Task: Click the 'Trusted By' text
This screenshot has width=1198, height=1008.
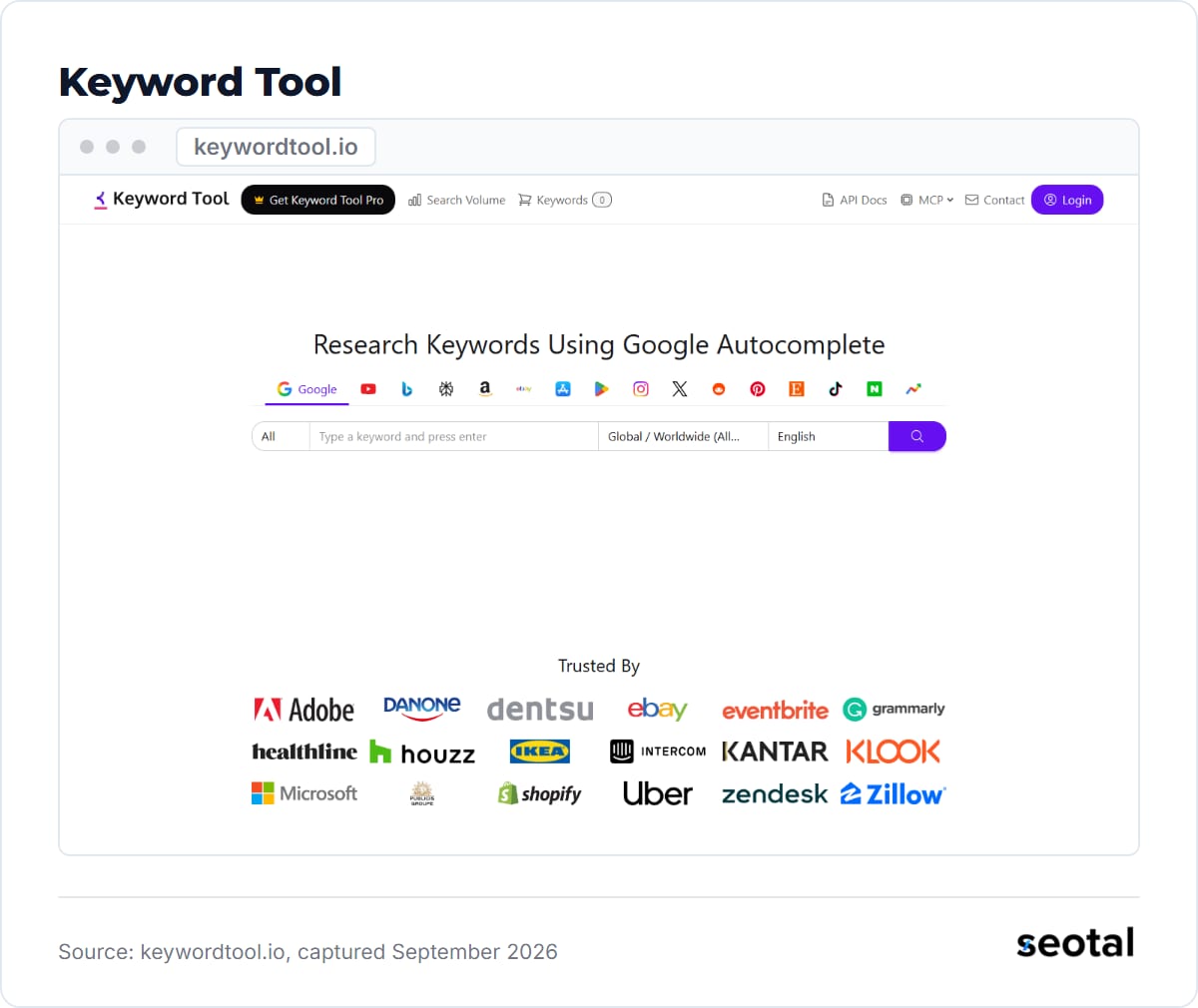Action: (599, 666)
